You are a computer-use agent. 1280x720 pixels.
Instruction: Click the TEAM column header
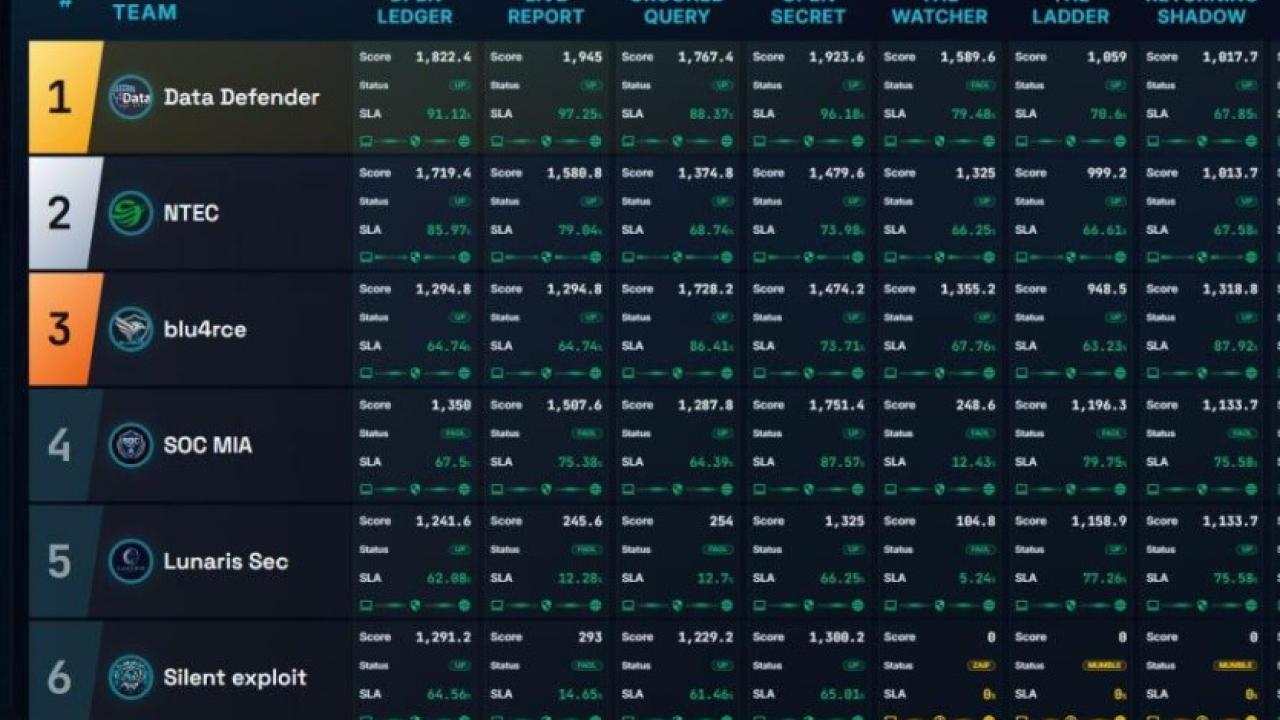(145, 12)
